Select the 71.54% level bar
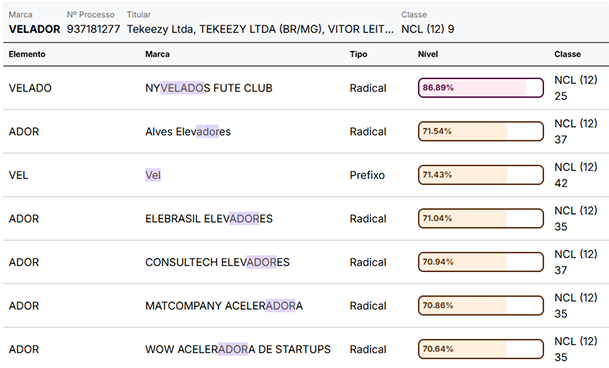The width and height of the screenshot is (609, 368). pyautogui.click(x=480, y=131)
